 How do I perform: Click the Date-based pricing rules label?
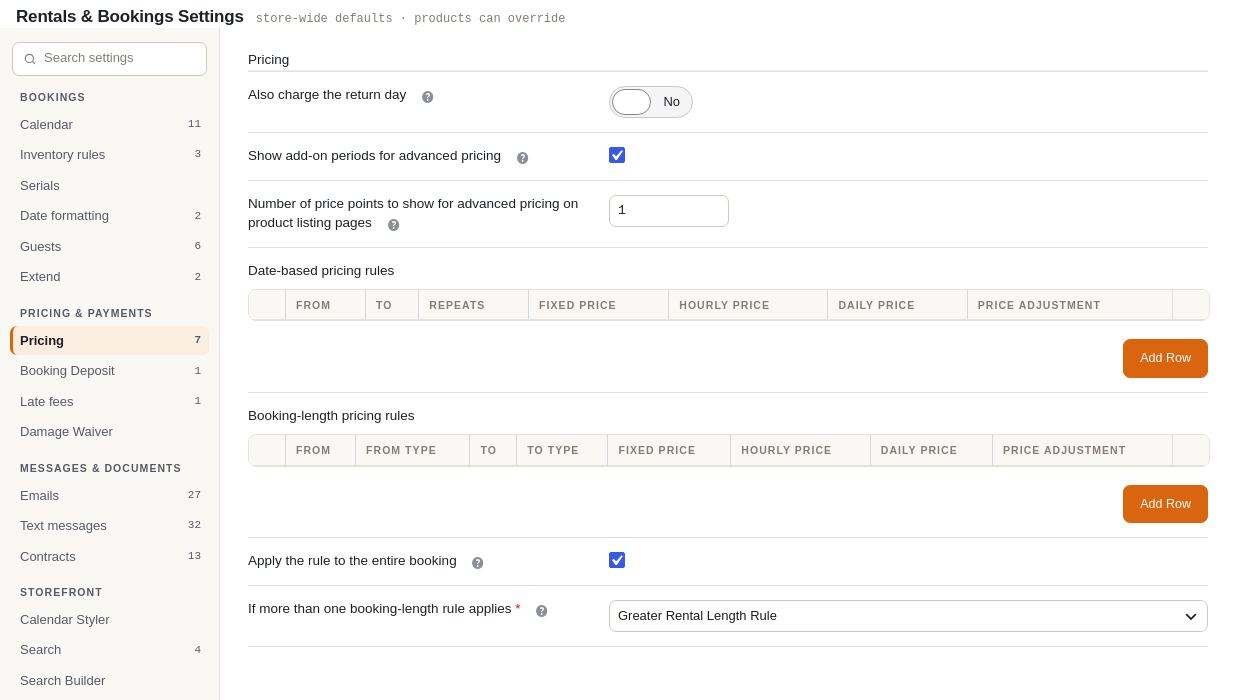pyautogui.click(x=321, y=271)
